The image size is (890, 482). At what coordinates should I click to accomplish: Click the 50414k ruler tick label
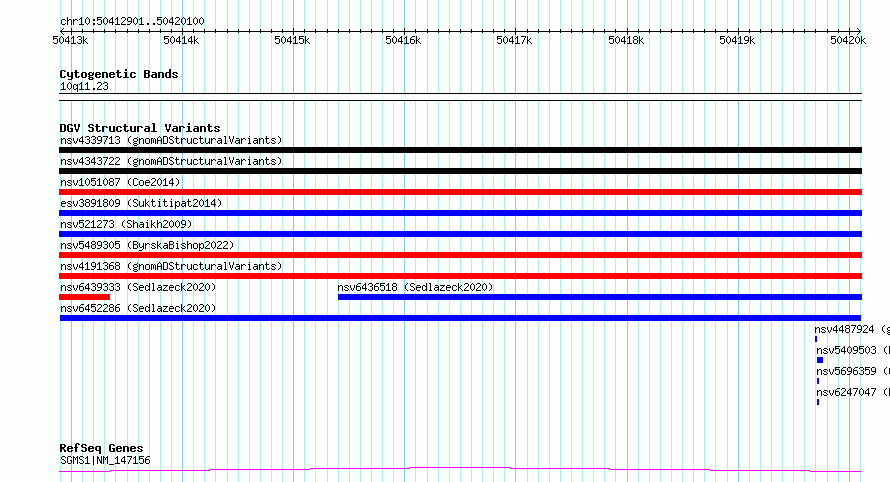coord(181,40)
